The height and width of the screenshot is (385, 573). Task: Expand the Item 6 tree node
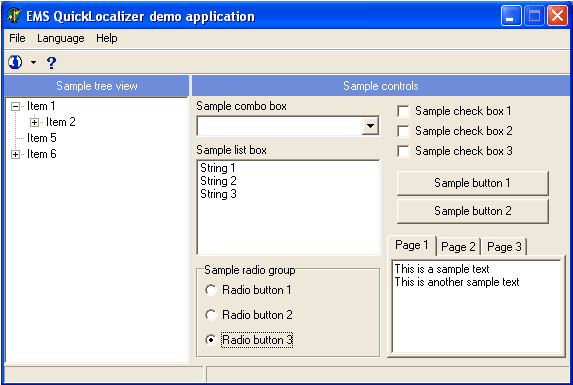[x=15, y=155]
